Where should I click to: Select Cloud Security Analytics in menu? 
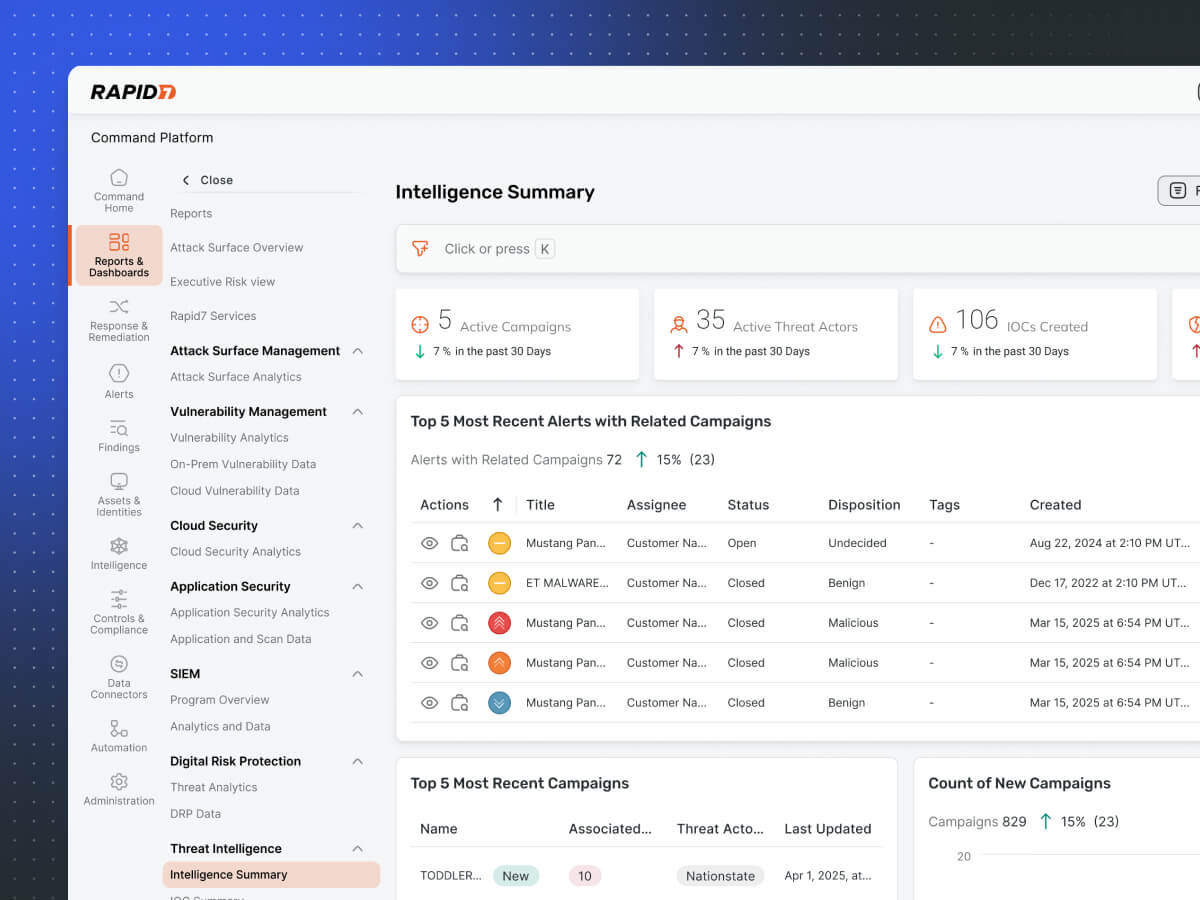(235, 552)
